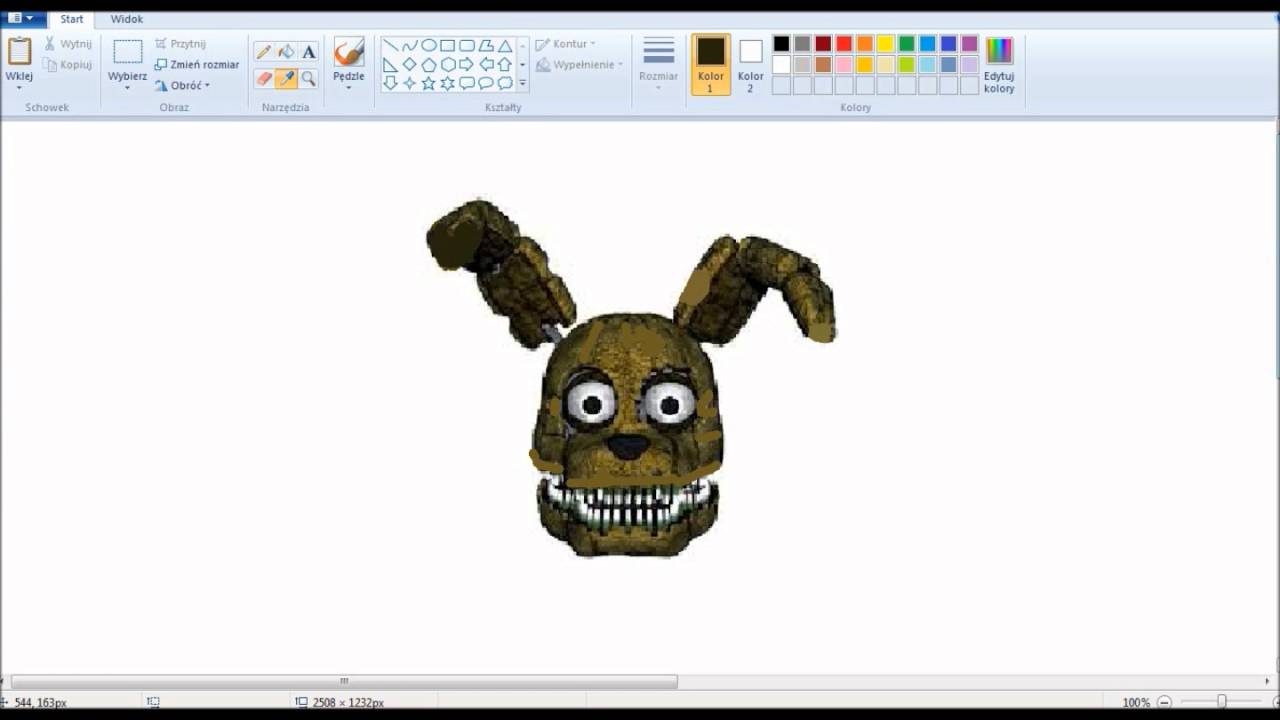Open the Rozmiar line size dropdown
This screenshot has width=1280, height=720.
pos(658,64)
